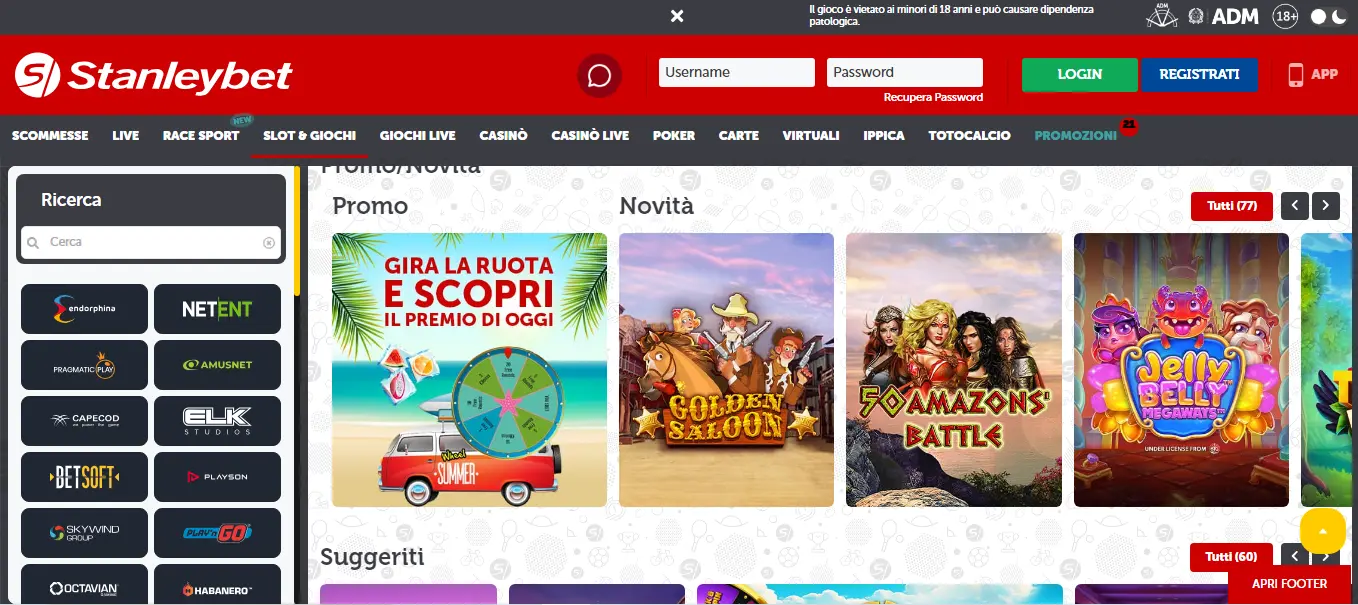Open the VIRTUALI menu item
This screenshot has width=1358, height=605.
click(811, 135)
